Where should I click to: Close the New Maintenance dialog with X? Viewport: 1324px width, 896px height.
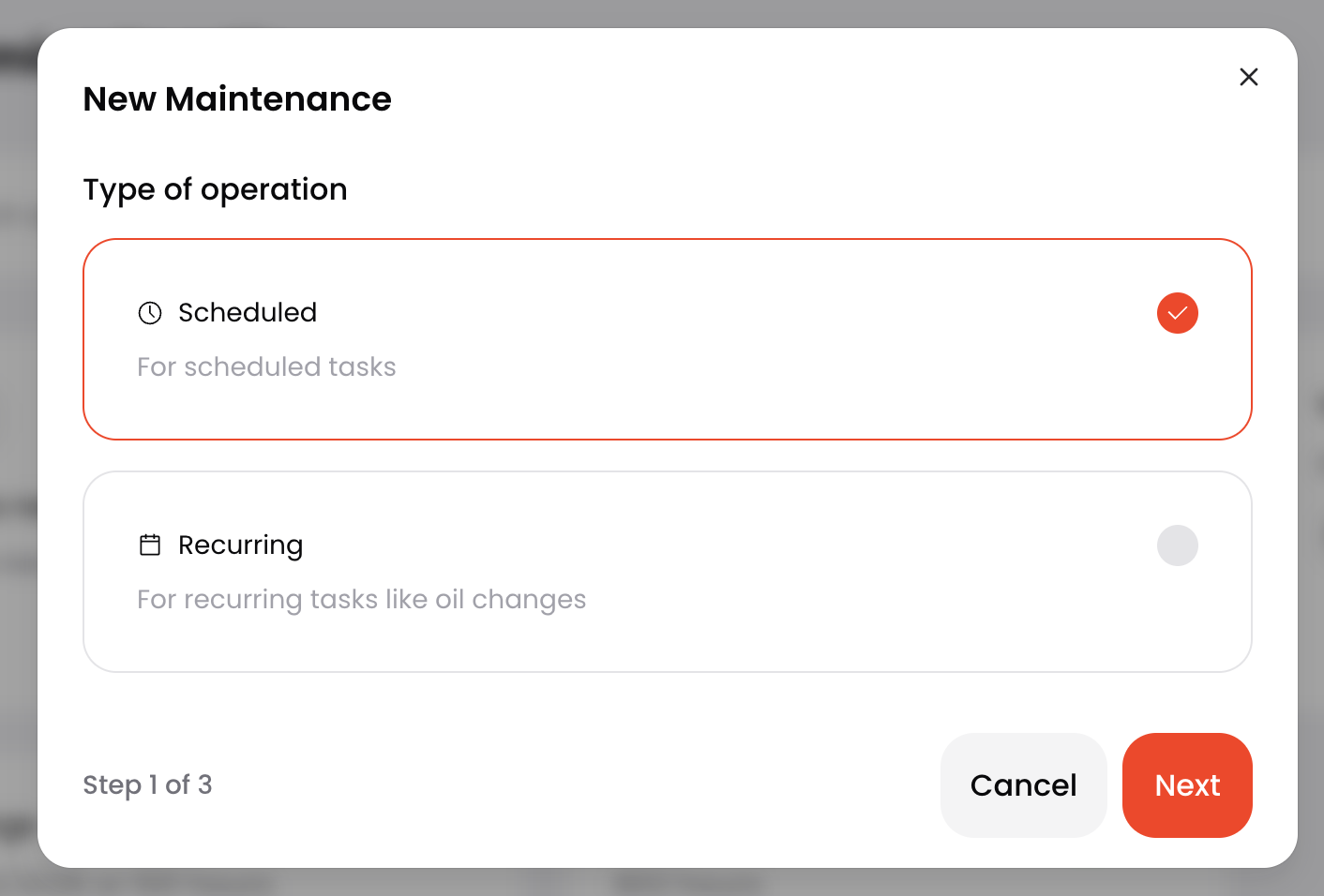pyautogui.click(x=1248, y=77)
